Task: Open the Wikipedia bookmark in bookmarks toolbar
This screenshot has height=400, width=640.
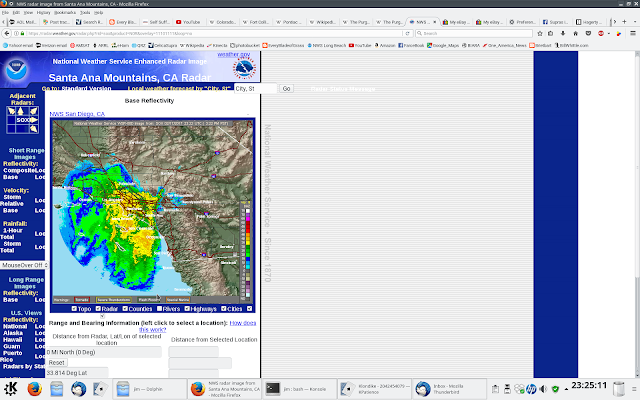Action: click(192, 45)
